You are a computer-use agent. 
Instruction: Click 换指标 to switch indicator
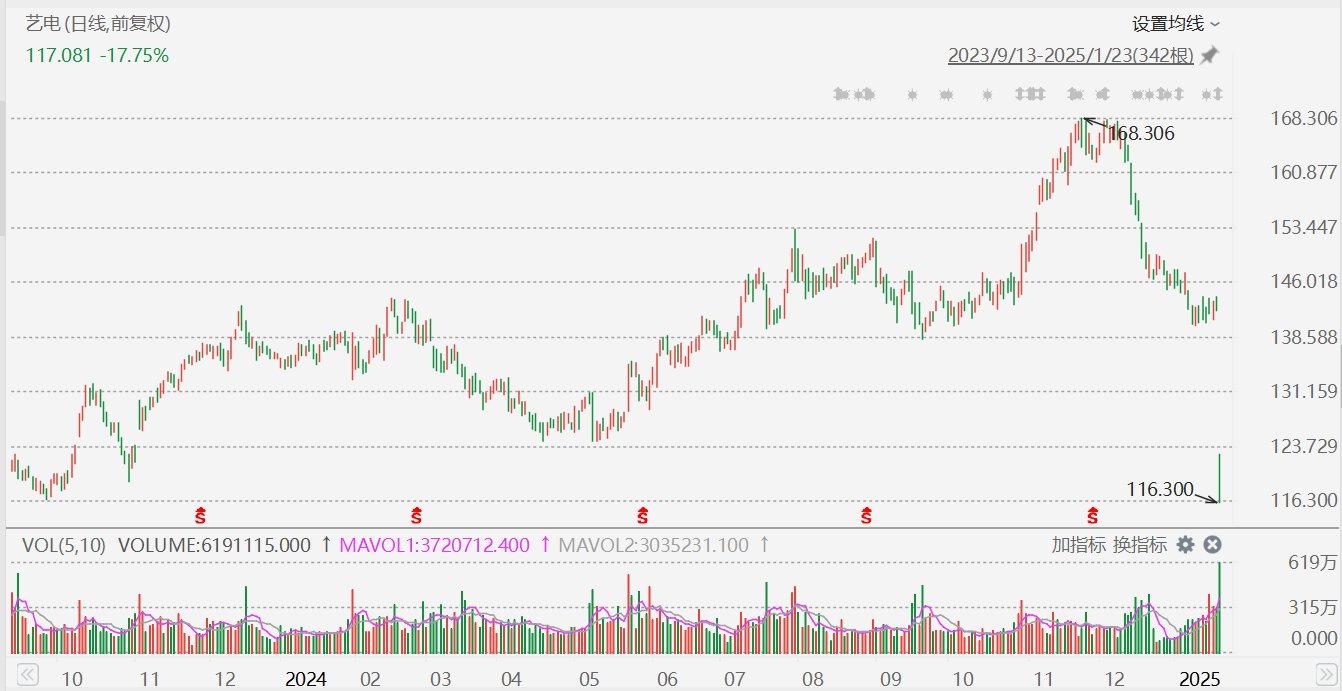click(1140, 545)
